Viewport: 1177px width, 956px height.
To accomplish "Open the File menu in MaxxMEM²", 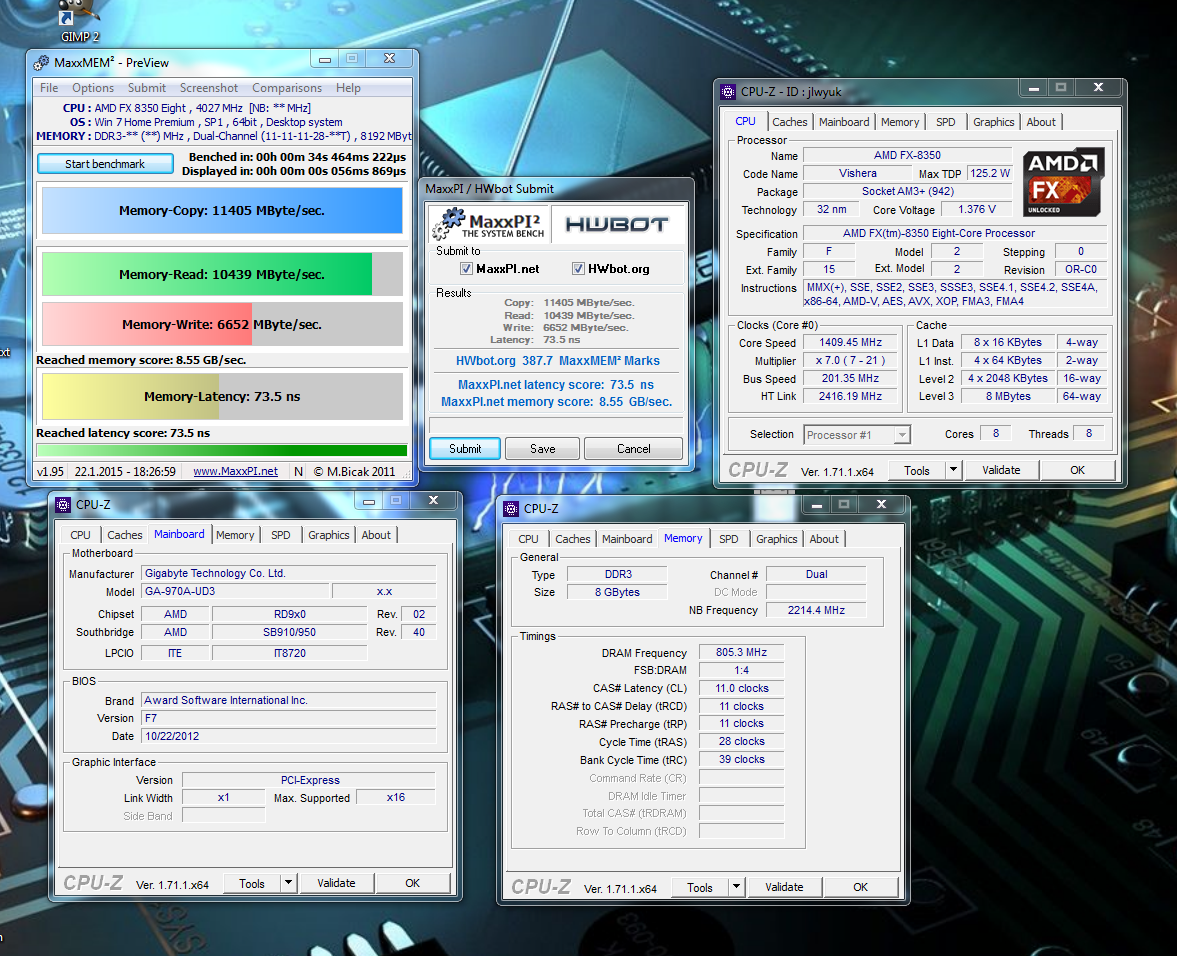I will pyautogui.click(x=49, y=88).
